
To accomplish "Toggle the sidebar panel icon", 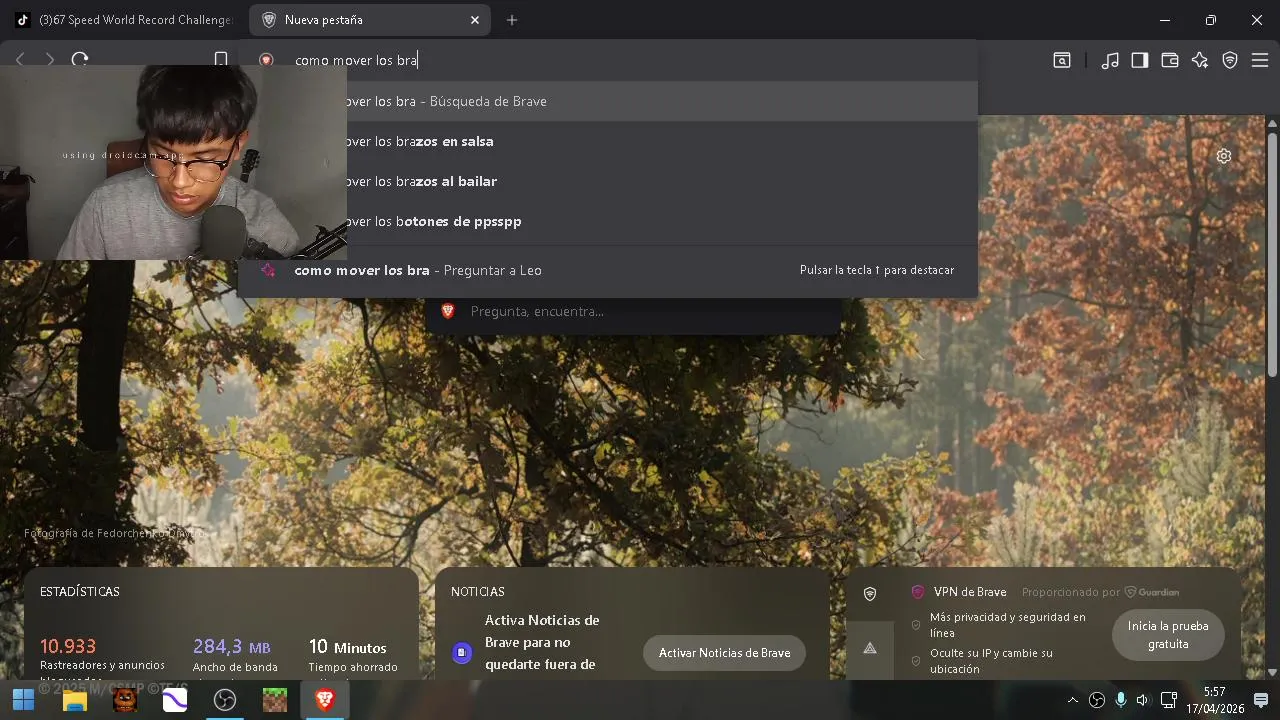I will pos(1140,60).
